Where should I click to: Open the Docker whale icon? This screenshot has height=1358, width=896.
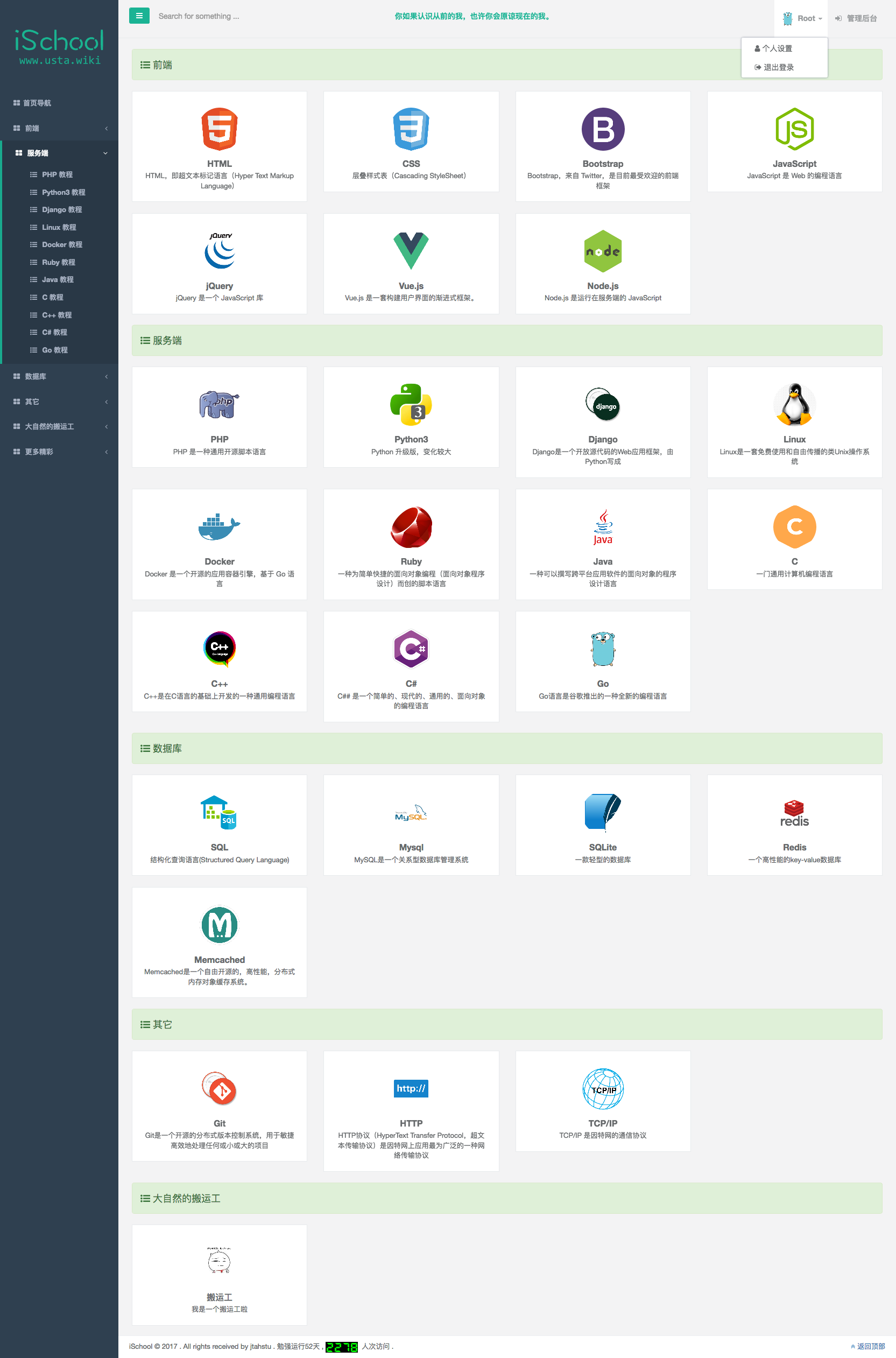220,527
